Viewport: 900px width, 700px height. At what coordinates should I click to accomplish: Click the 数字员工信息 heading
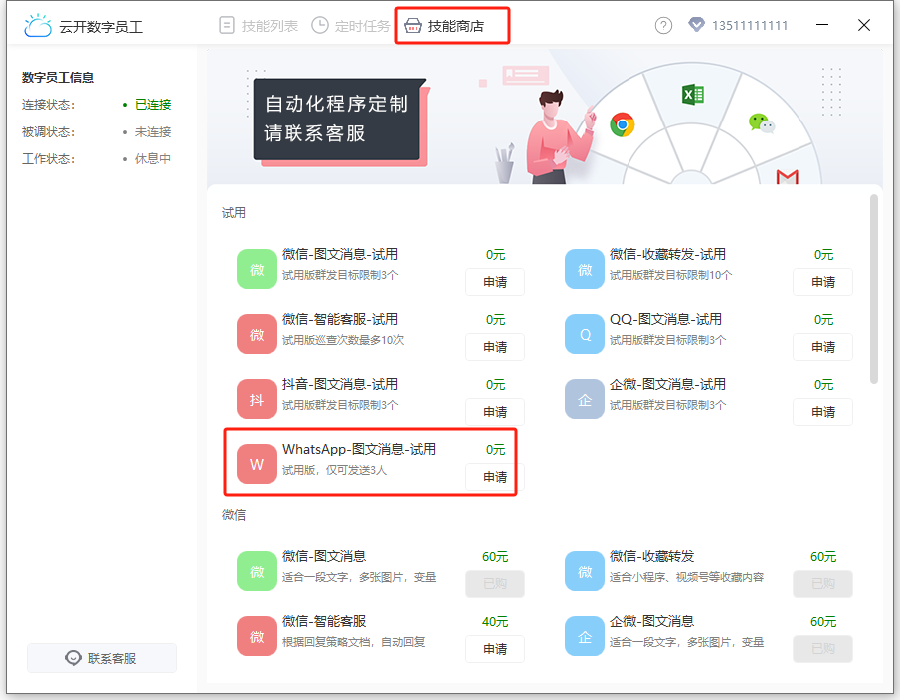pyautogui.click(x=58, y=77)
